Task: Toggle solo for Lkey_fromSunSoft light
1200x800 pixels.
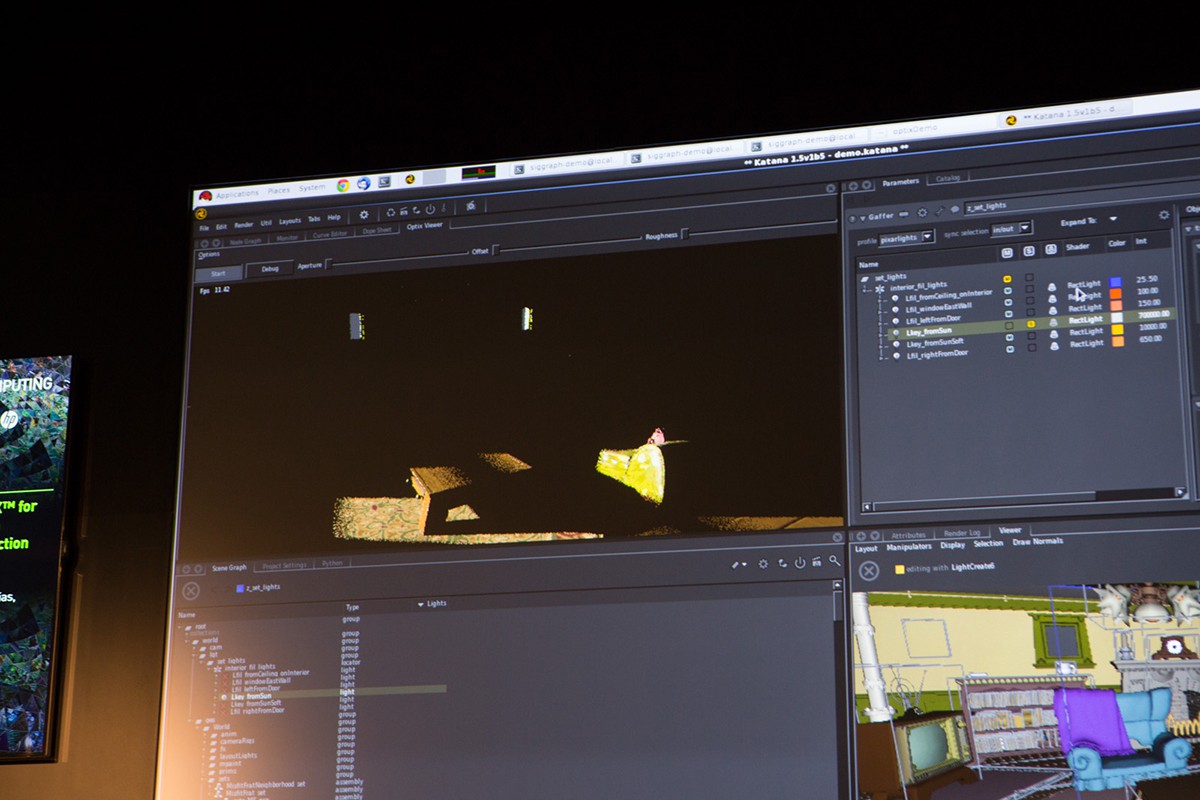Action: pos(1030,337)
